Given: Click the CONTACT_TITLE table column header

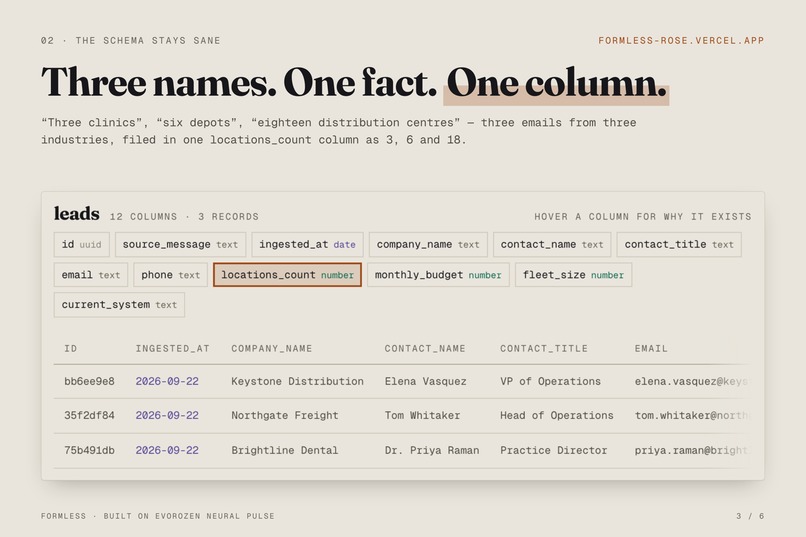Looking at the screenshot, I should (544, 349).
